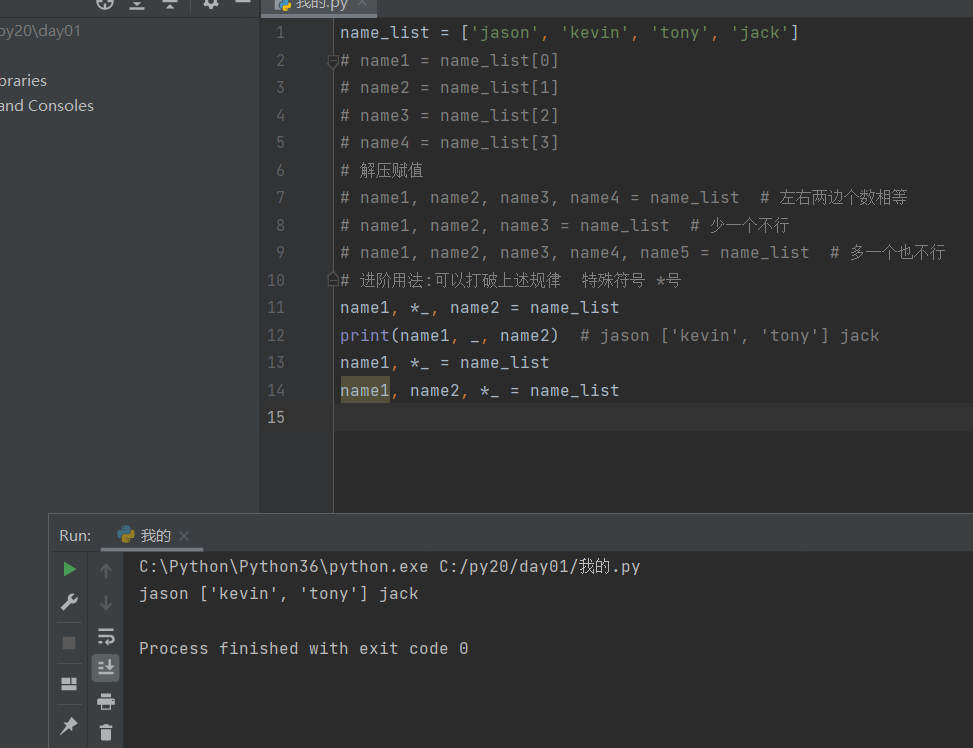Click the Stop process square icon
Screen dimensions: 973x748
pyautogui.click(x=69, y=643)
